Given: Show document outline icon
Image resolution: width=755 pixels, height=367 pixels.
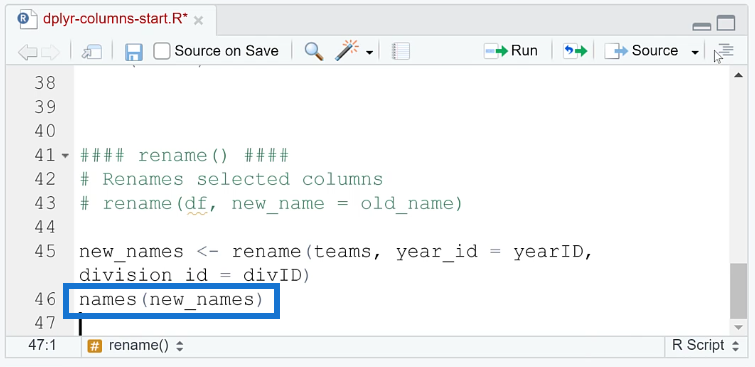Looking at the screenshot, I should click(x=724, y=51).
